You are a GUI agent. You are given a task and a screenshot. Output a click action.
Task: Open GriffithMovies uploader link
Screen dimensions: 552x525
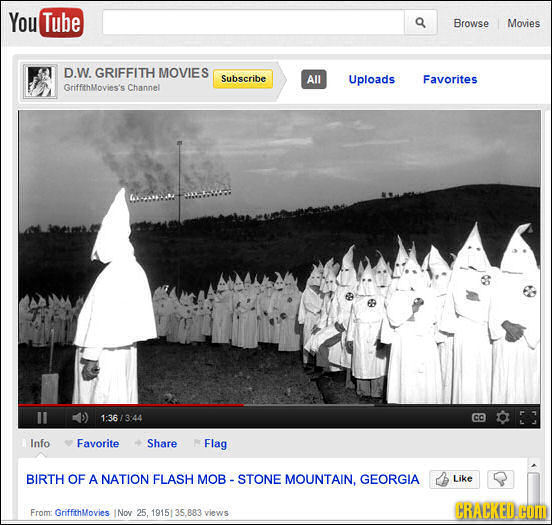82,513
